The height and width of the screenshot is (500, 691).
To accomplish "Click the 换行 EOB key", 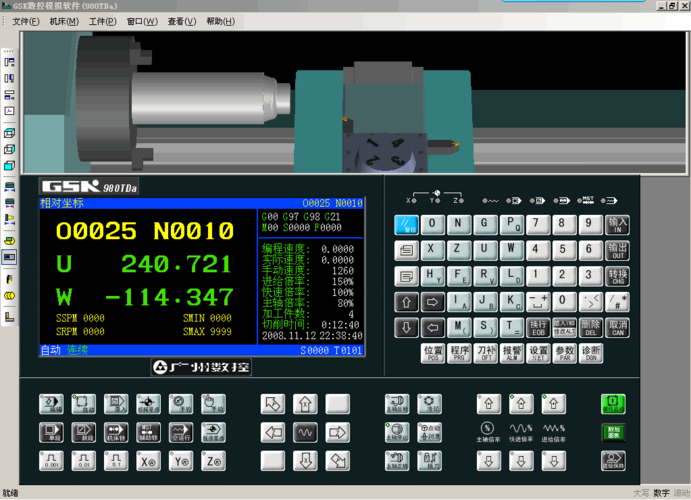I will click(x=538, y=328).
